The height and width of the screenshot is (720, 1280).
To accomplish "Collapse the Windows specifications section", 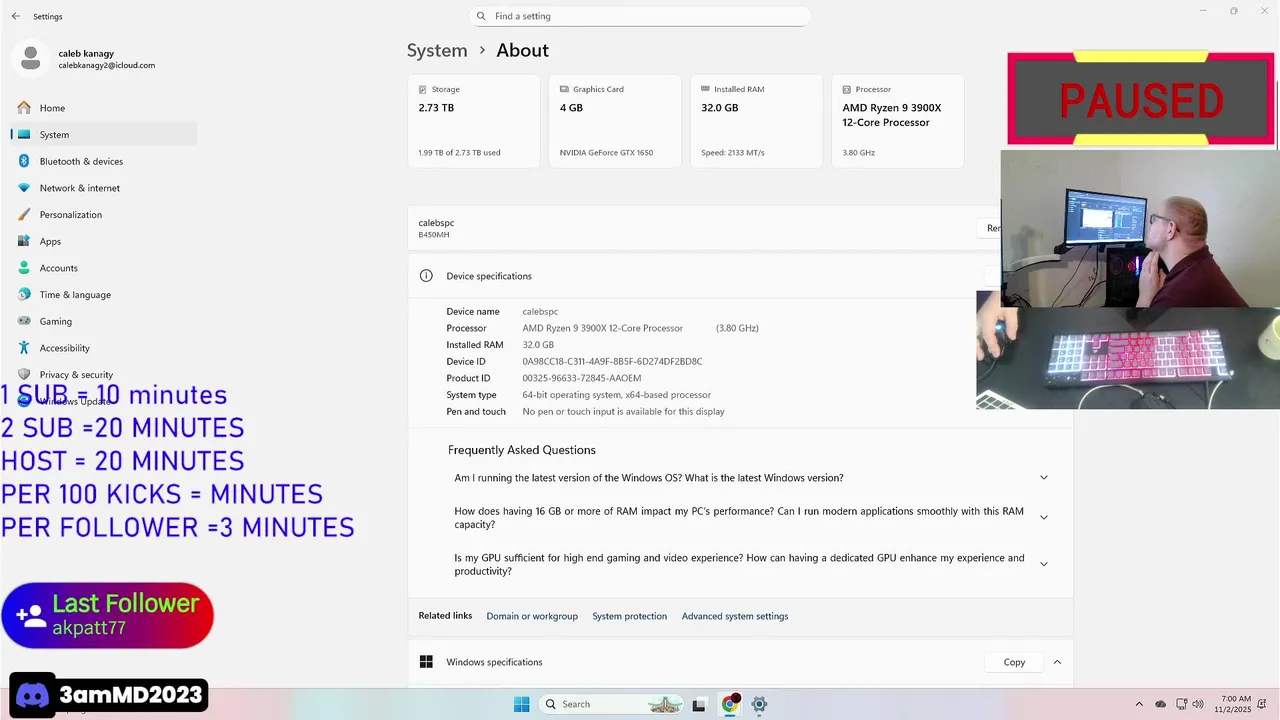I will [x=1057, y=662].
